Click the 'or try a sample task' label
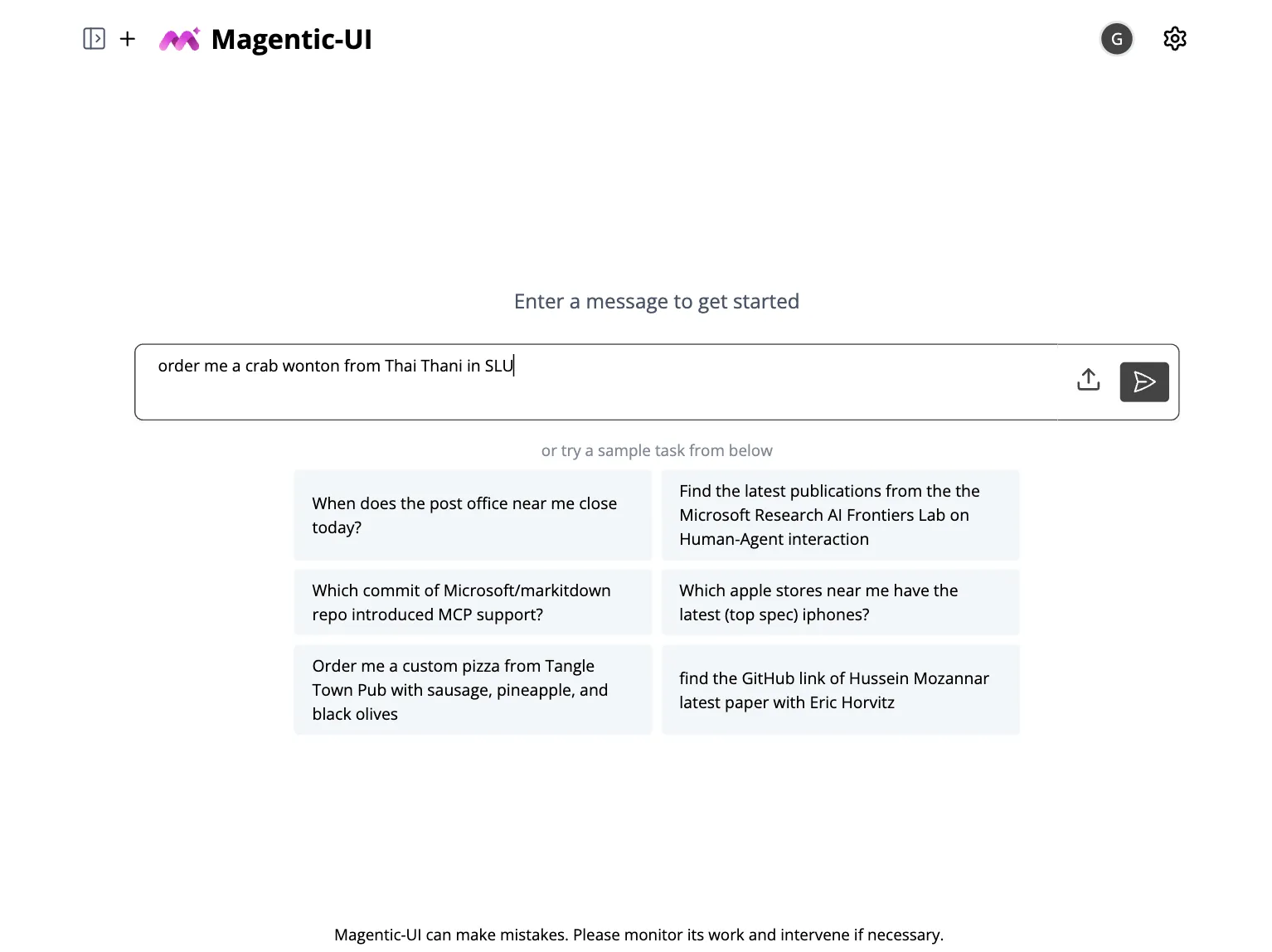Viewport: 1272px width, 952px height. pos(656,451)
